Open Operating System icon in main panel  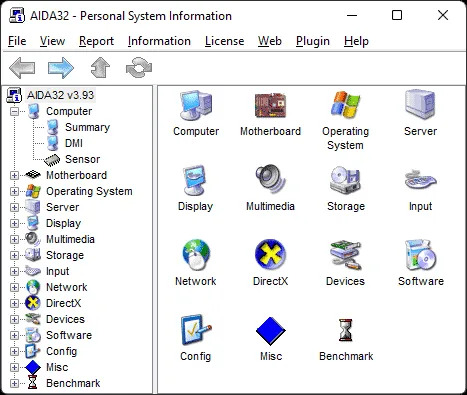[345, 105]
